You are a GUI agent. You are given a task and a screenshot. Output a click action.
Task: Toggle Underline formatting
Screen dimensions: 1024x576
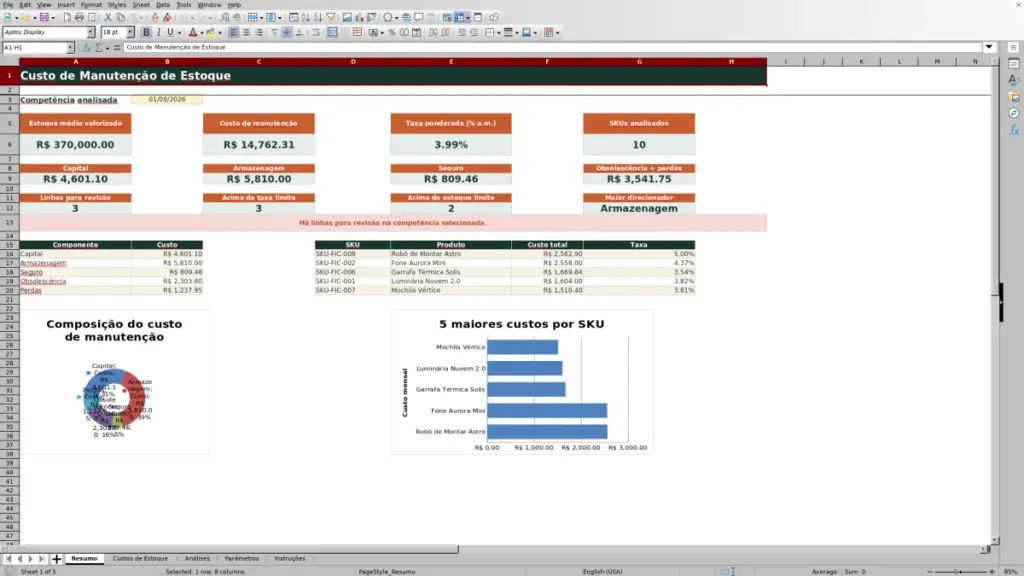(x=170, y=33)
